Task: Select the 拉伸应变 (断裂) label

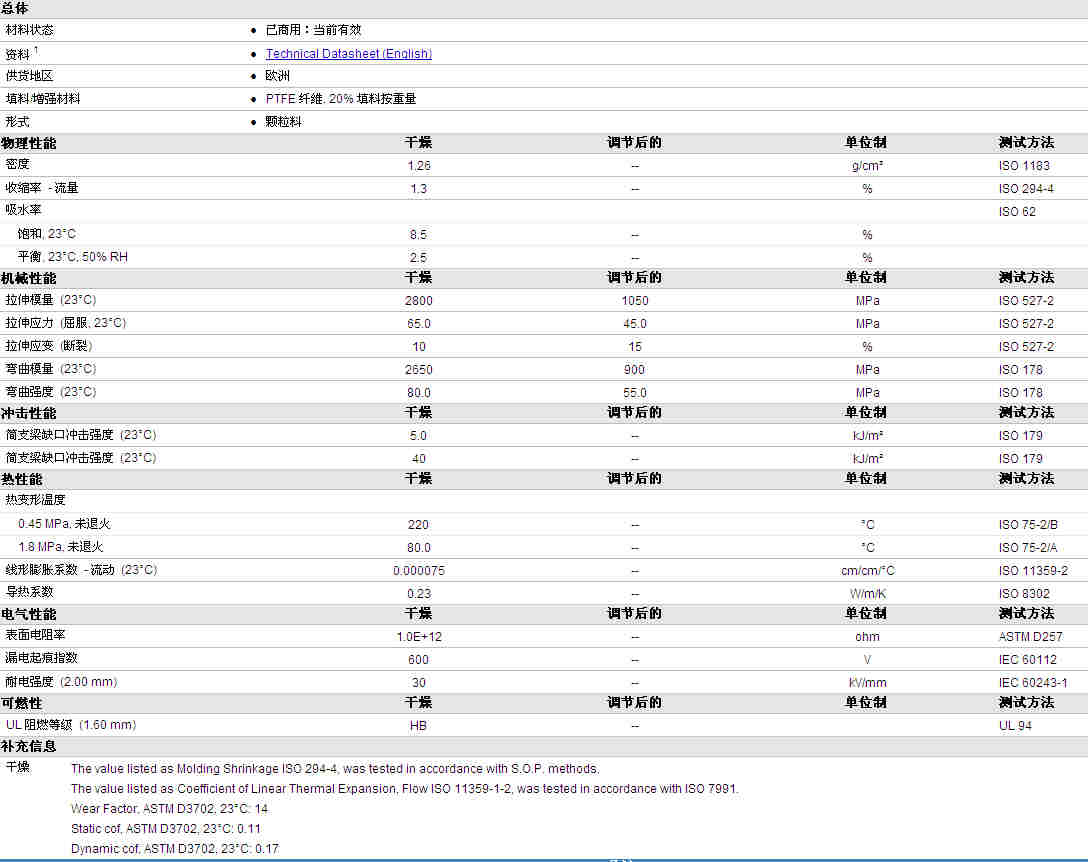Action: (49, 346)
